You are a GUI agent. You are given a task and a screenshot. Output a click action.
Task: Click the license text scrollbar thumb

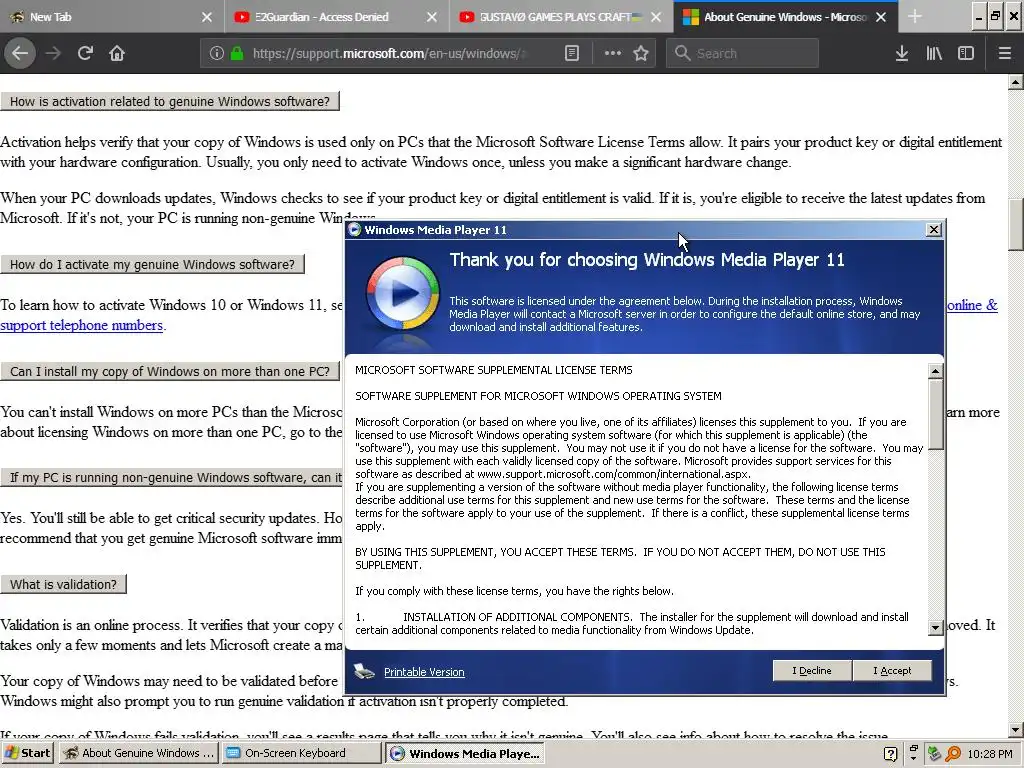click(935, 414)
